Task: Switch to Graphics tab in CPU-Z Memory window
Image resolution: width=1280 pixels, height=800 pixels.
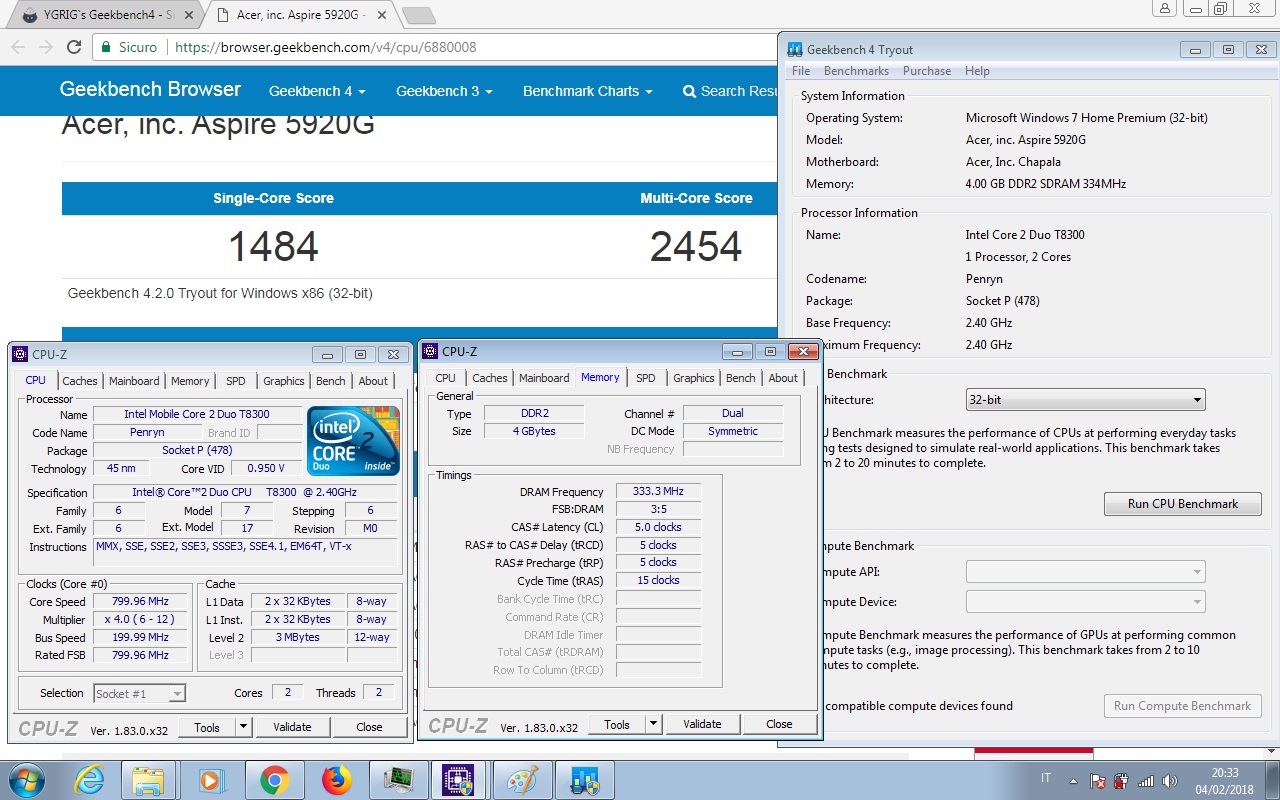Action: pyautogui.click(x=694, y=378)
